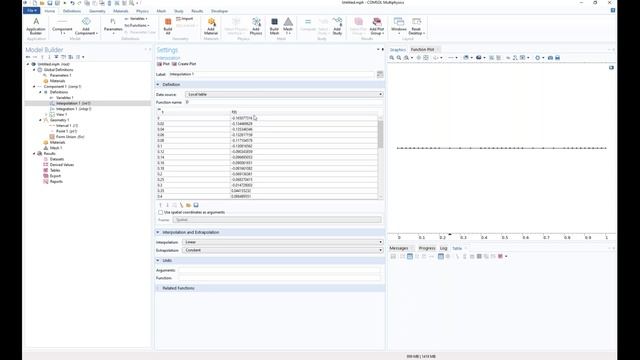Collapse the Definition section
This screenshot has width=640, height=360.
pos(158,84)
